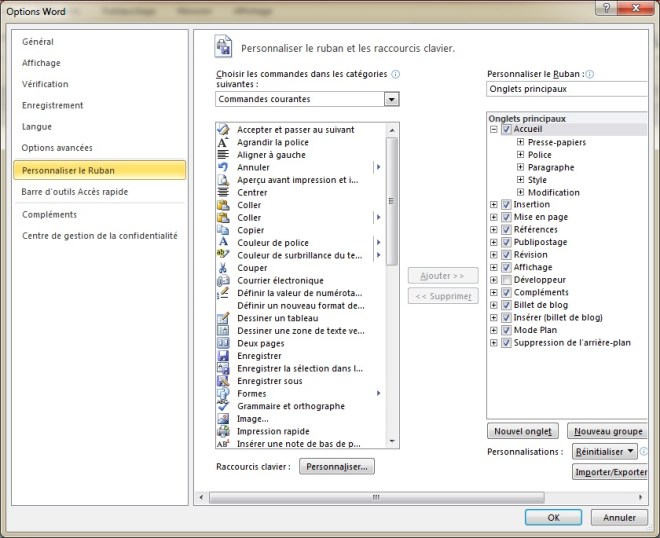Select the Centrer alignment icon

point(223,192)
